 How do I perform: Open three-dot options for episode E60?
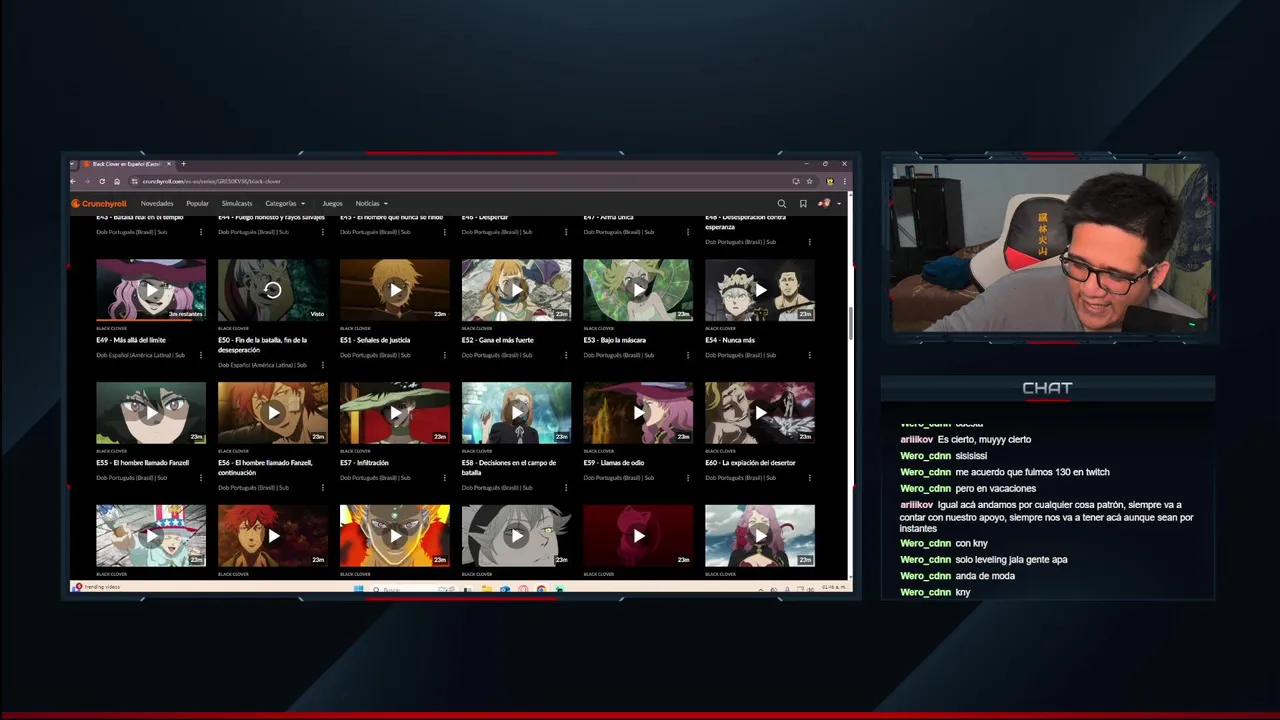tap(809, 478)
